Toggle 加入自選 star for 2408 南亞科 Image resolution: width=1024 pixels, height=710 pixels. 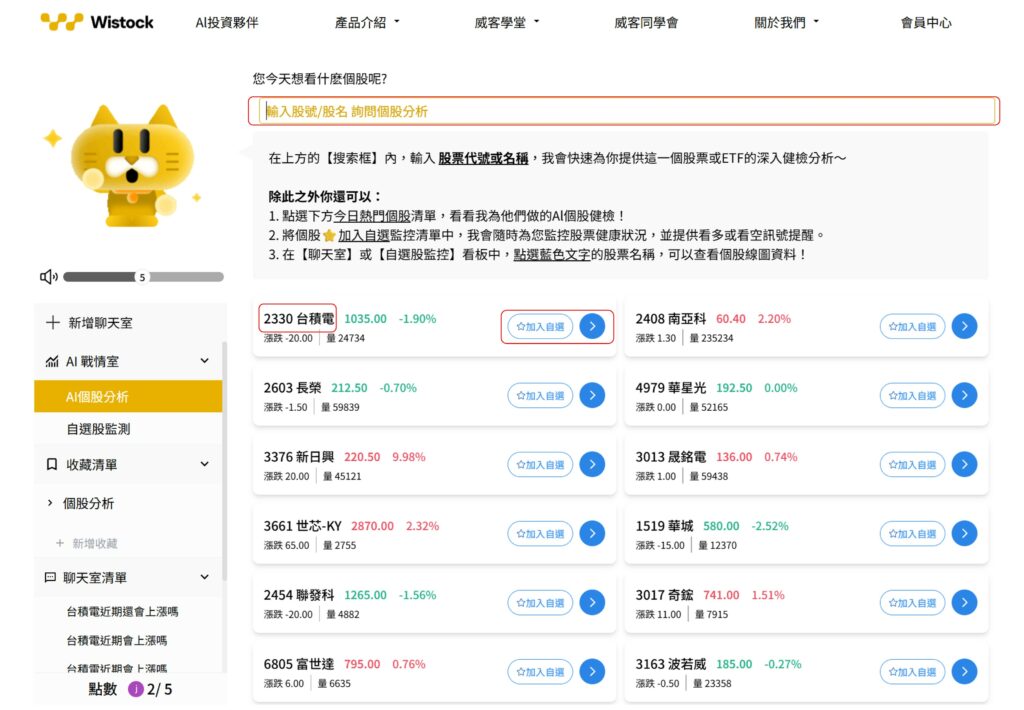tap(912, 326)
